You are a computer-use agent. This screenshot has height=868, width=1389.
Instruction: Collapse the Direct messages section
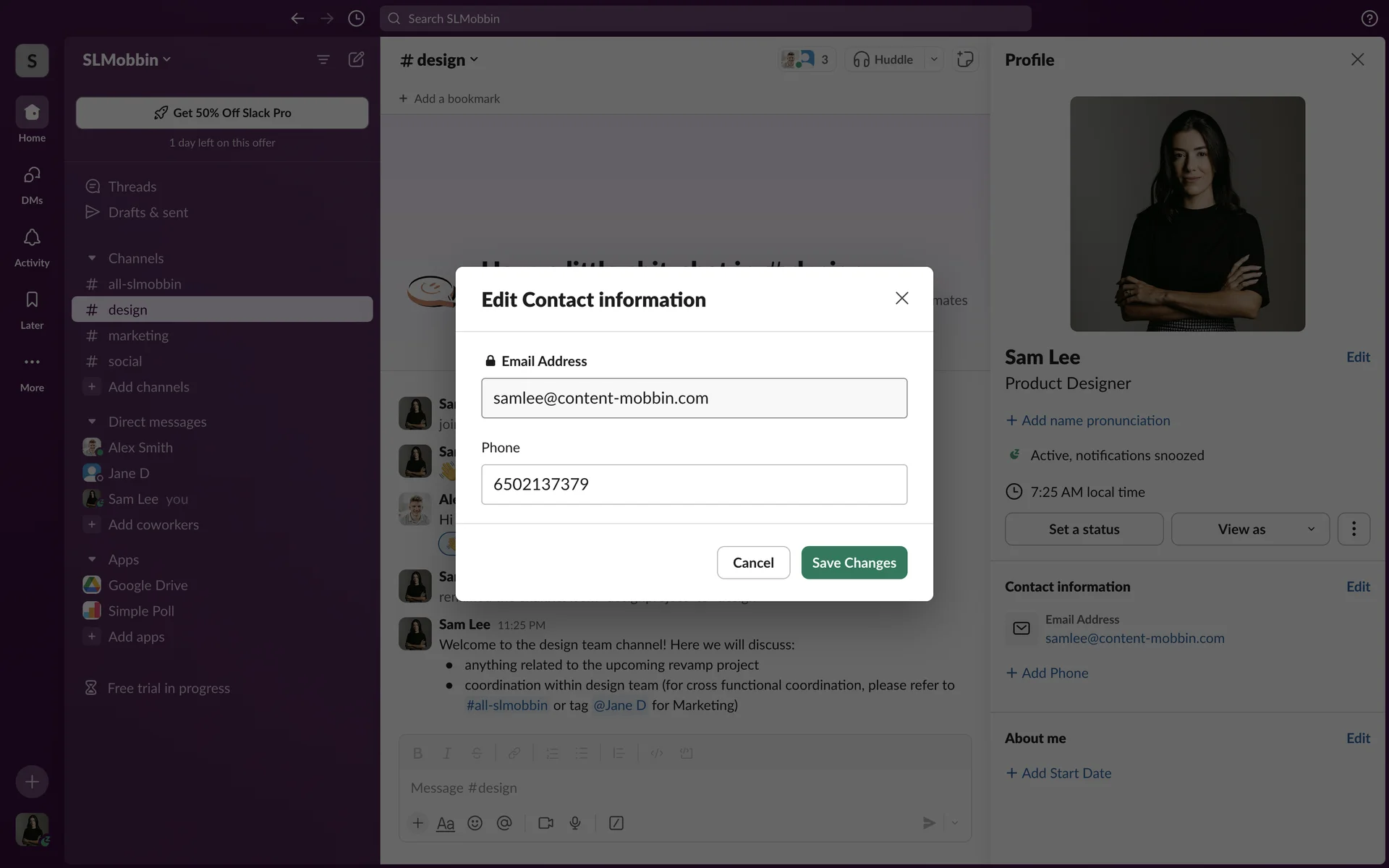coord(92,422)
